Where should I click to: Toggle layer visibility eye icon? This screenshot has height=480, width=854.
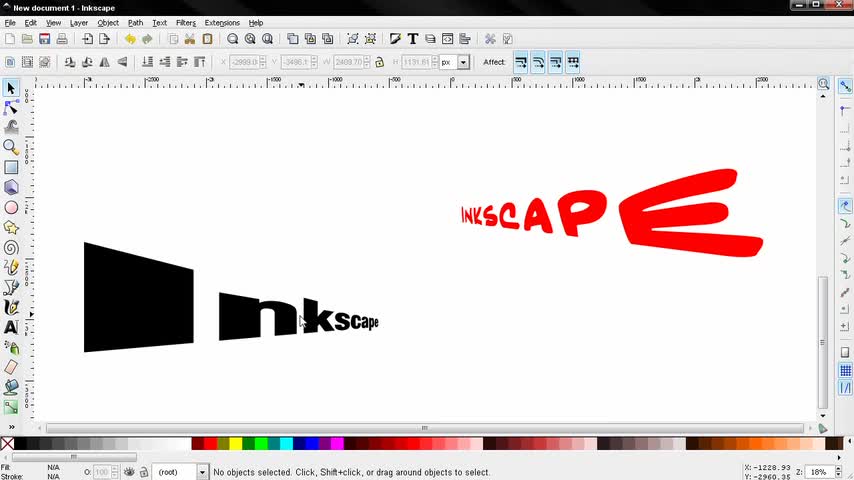tap(129, 472)
